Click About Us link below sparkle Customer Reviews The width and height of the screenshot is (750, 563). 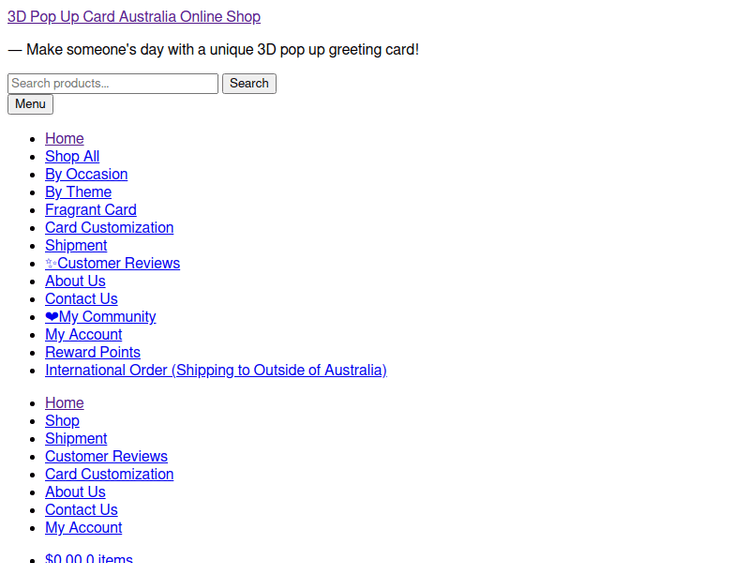pos(75,281)
